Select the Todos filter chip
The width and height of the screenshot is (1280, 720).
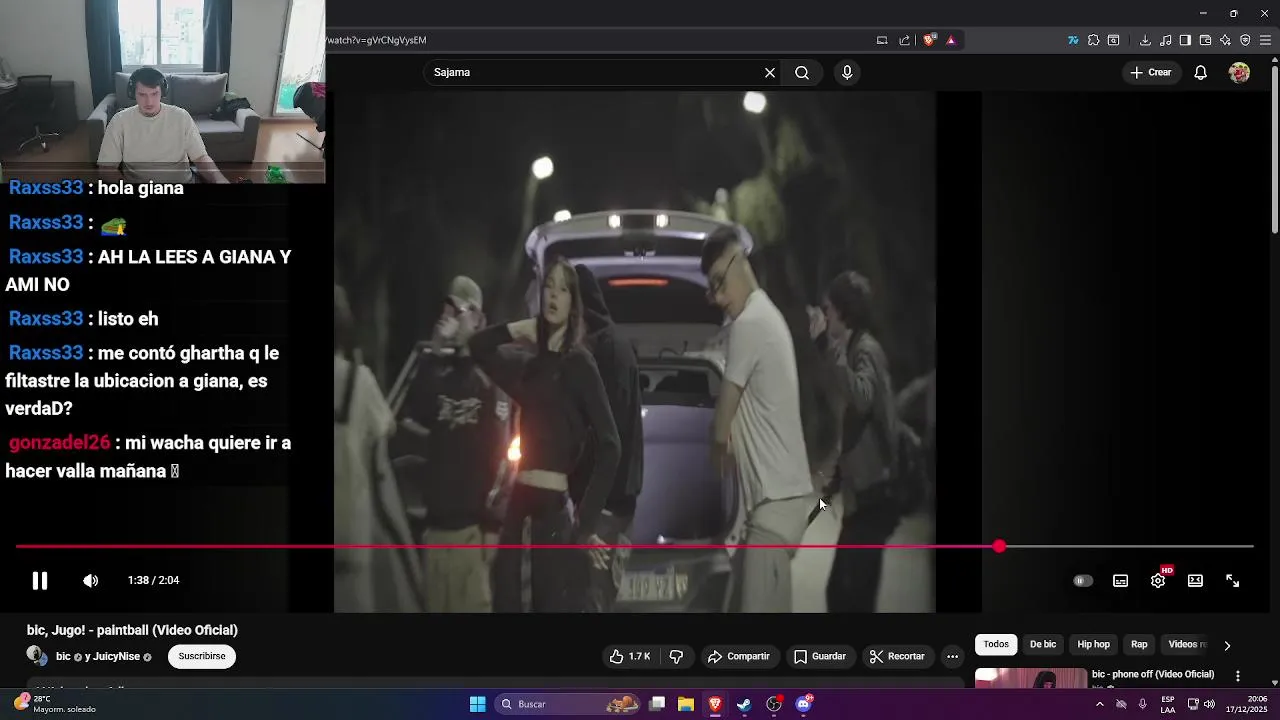point(996,645)
